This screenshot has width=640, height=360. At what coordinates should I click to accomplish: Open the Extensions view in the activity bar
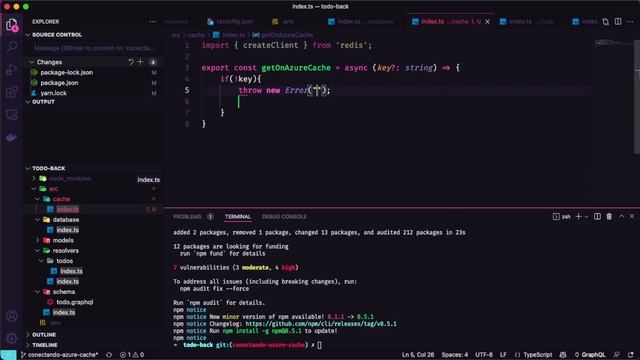coord(12,92)
